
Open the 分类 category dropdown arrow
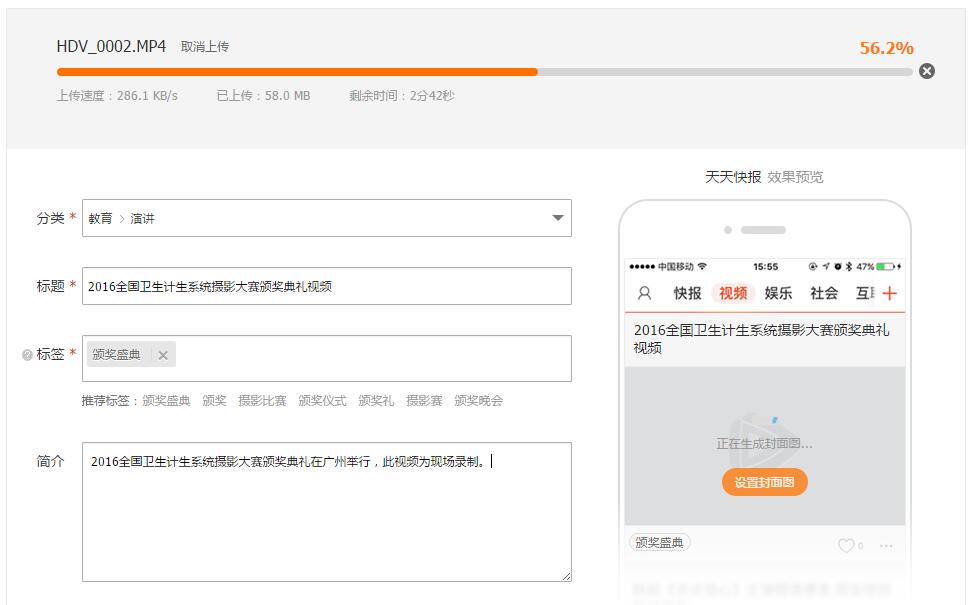point(558,218)
